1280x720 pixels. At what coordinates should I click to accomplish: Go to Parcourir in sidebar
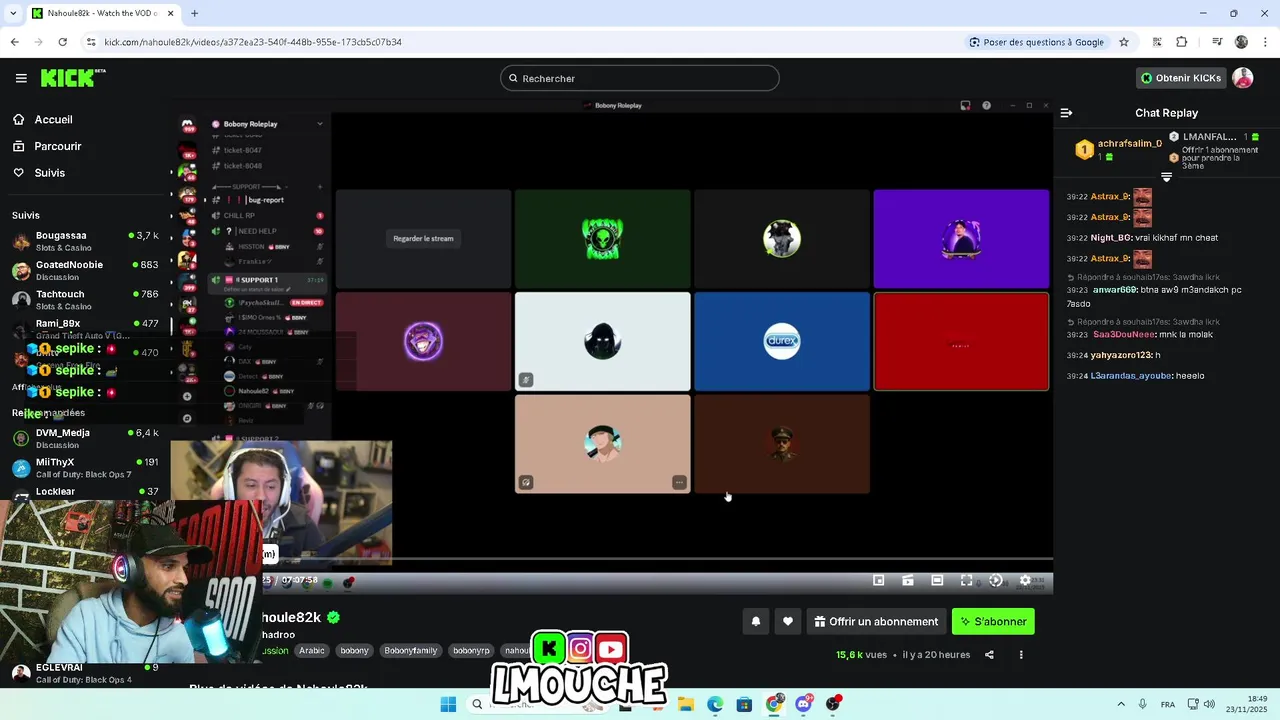click(58, 146)
